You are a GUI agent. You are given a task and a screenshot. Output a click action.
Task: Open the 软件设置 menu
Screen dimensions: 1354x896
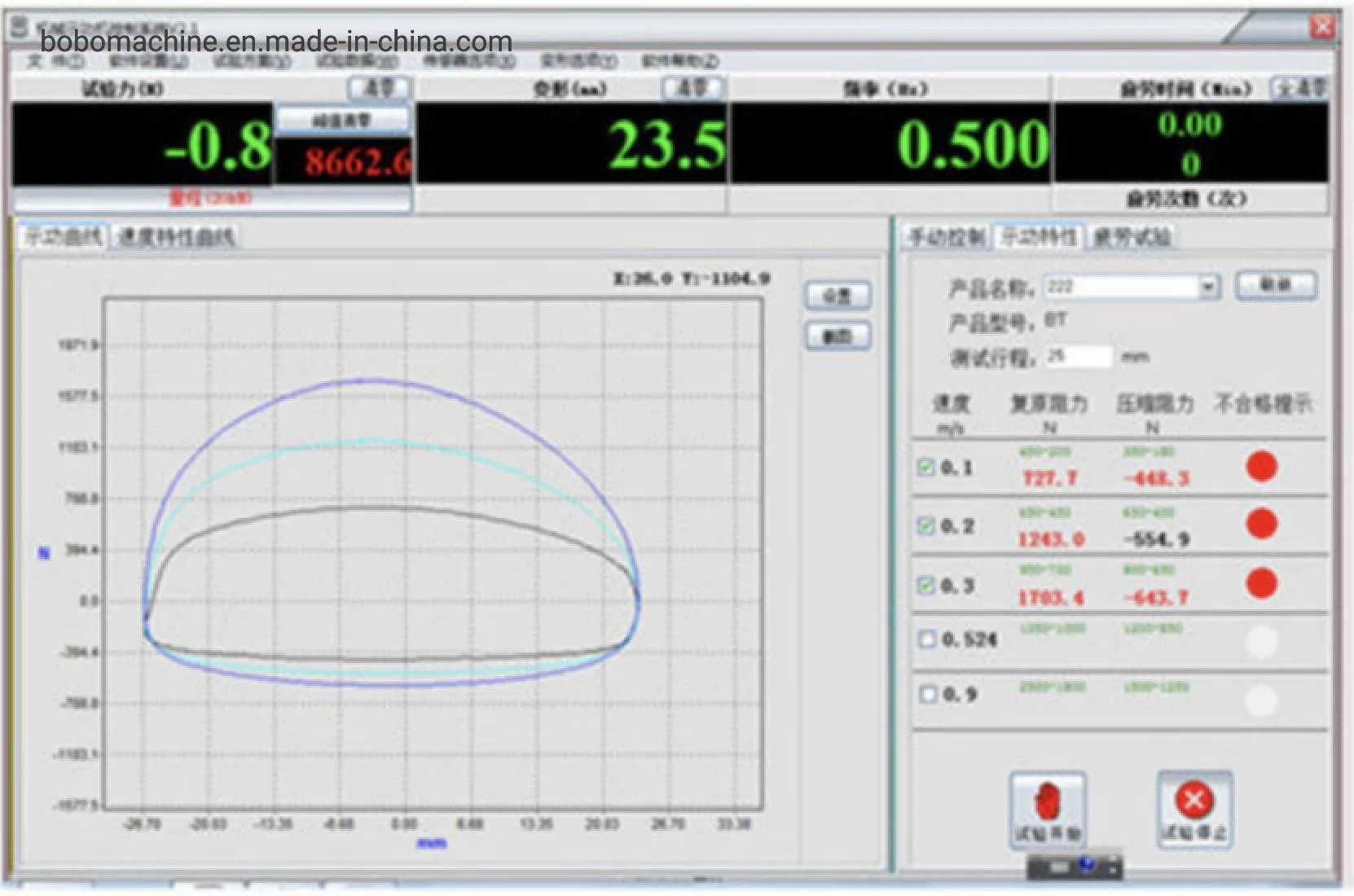(148, 62)
